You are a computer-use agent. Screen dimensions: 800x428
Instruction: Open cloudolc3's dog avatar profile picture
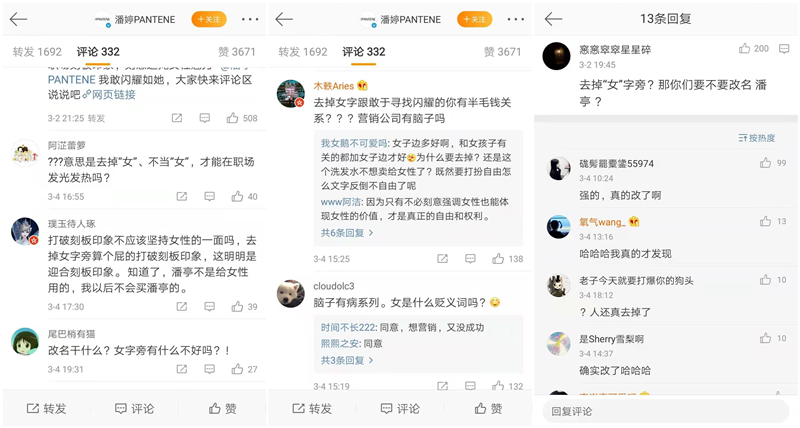pyautogui.click(x=291, y=293)
